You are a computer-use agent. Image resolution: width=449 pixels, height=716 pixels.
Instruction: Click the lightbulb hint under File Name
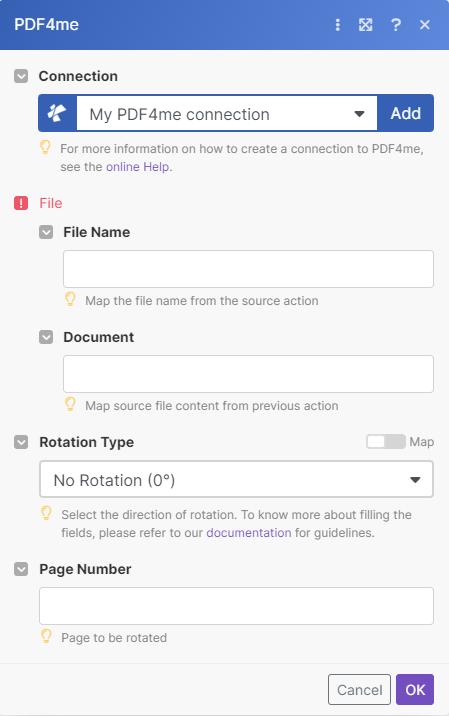click(70, 300)
